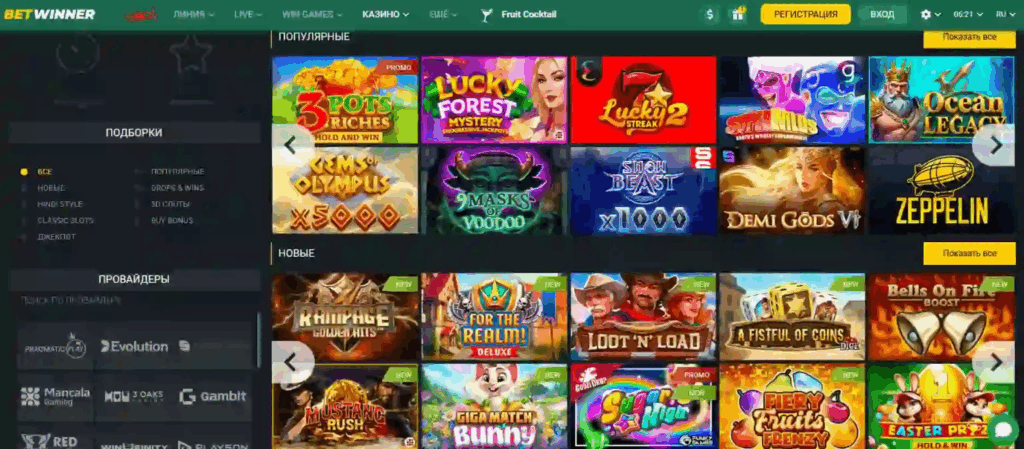Screen dimensions: 1024x449
Task: Open the gift bonus icon
Action: 738,14
